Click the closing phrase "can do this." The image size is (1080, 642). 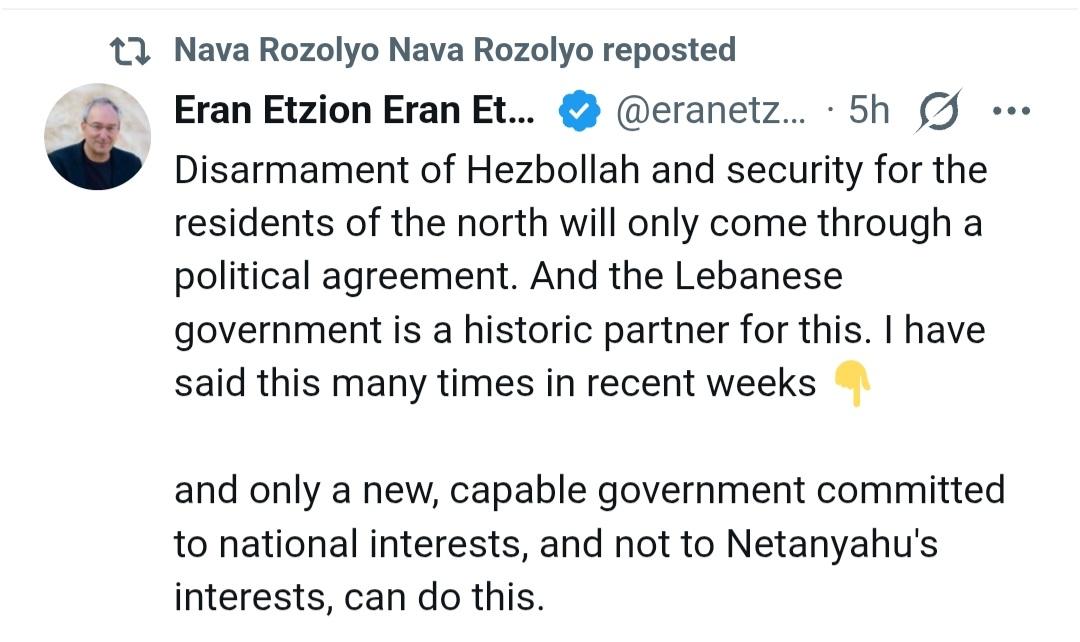[444, 598]
